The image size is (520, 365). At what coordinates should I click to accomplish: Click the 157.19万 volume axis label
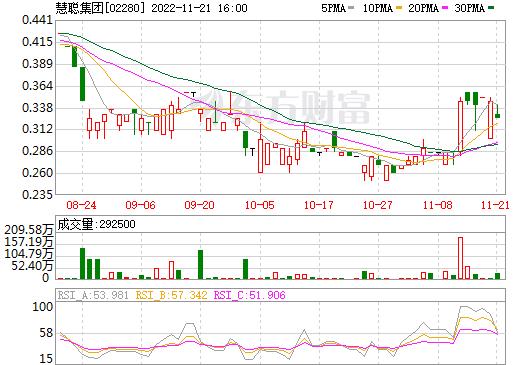29,242
